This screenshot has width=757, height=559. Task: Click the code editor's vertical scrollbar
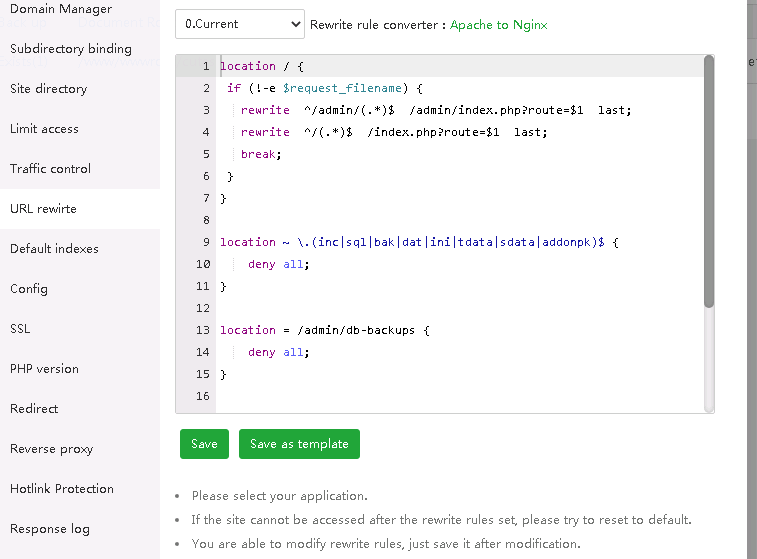[708, 180]
